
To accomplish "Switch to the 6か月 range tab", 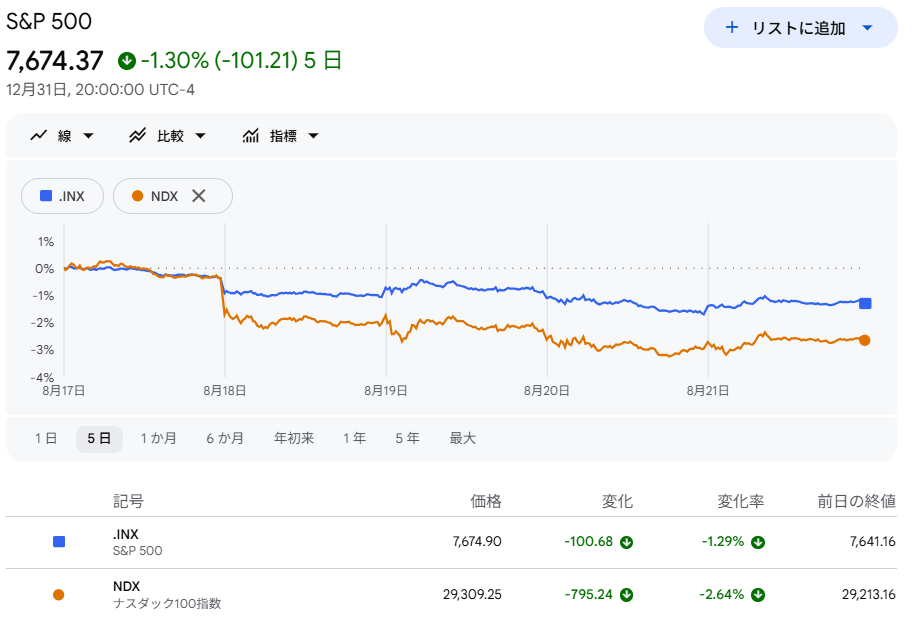I will point(224,439).
